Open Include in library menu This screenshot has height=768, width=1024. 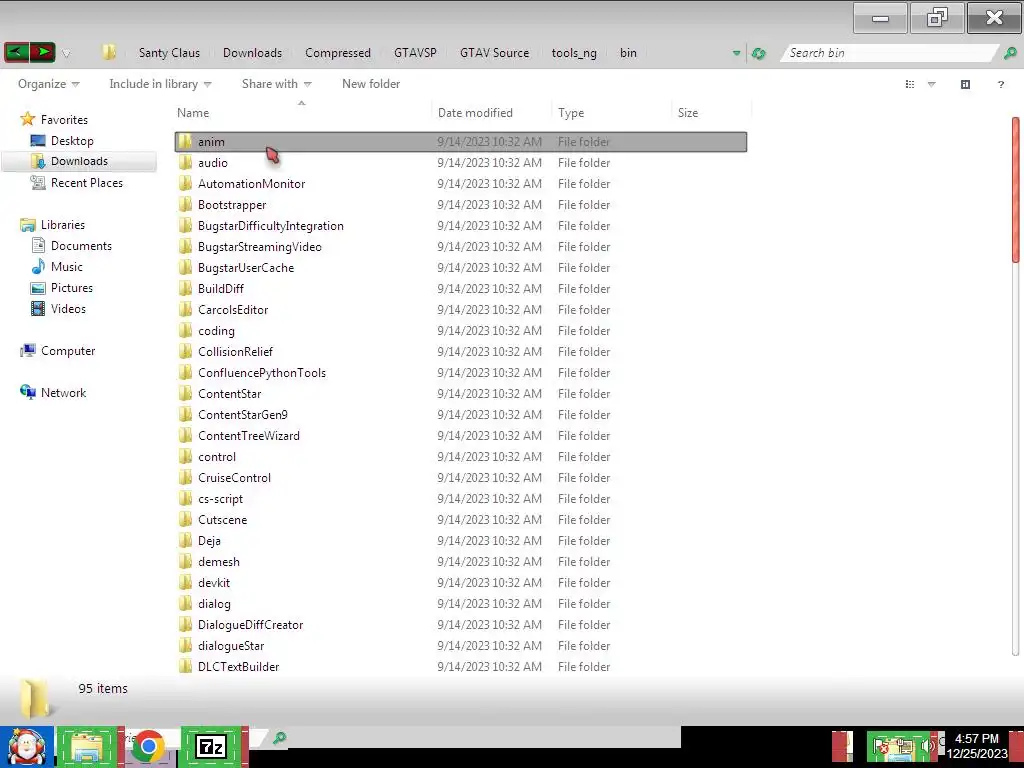pyautogui.click(x=160, y=84)
